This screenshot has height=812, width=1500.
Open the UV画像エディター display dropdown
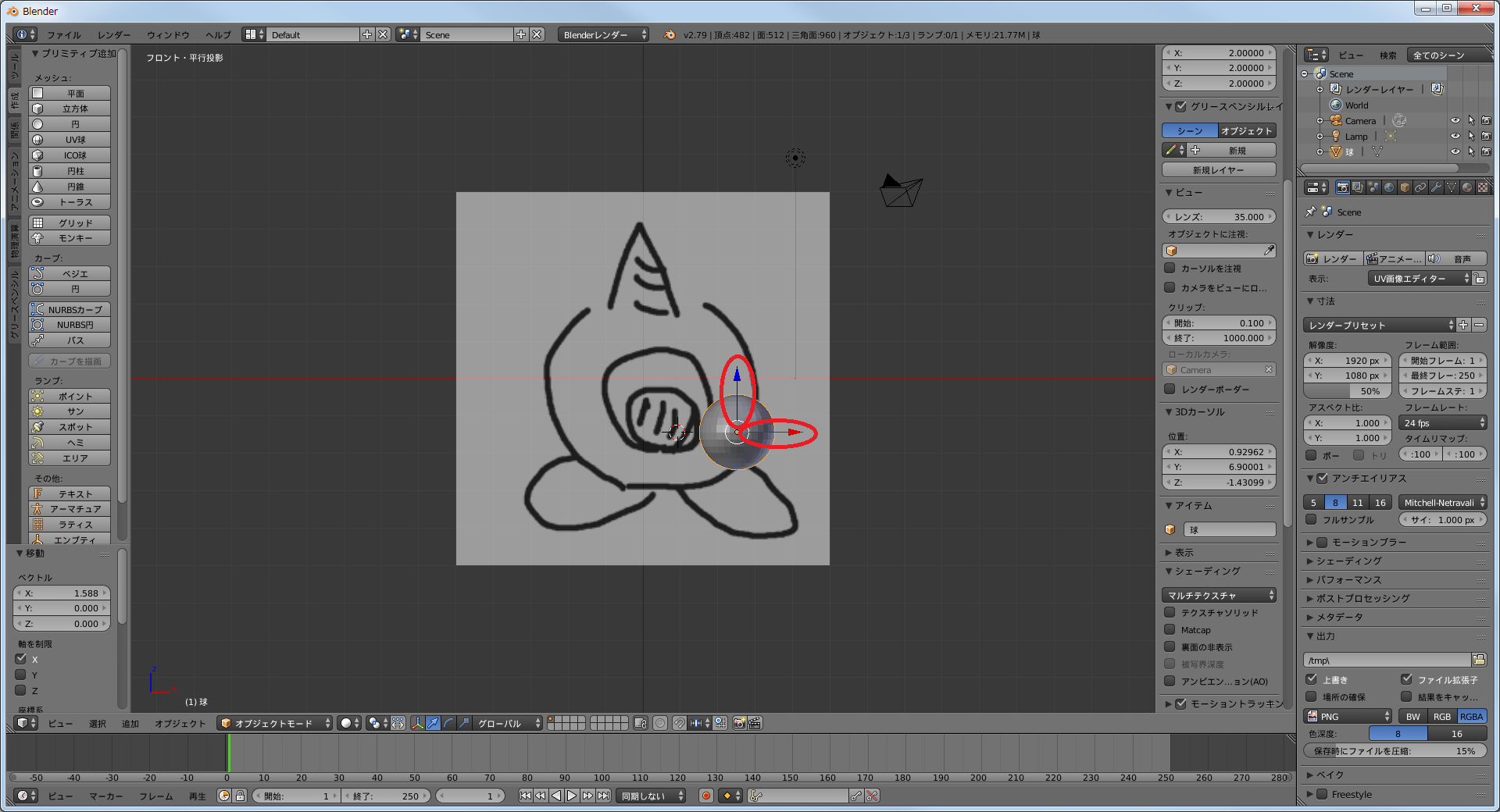pyautogui.click(x=1420, y=279)
